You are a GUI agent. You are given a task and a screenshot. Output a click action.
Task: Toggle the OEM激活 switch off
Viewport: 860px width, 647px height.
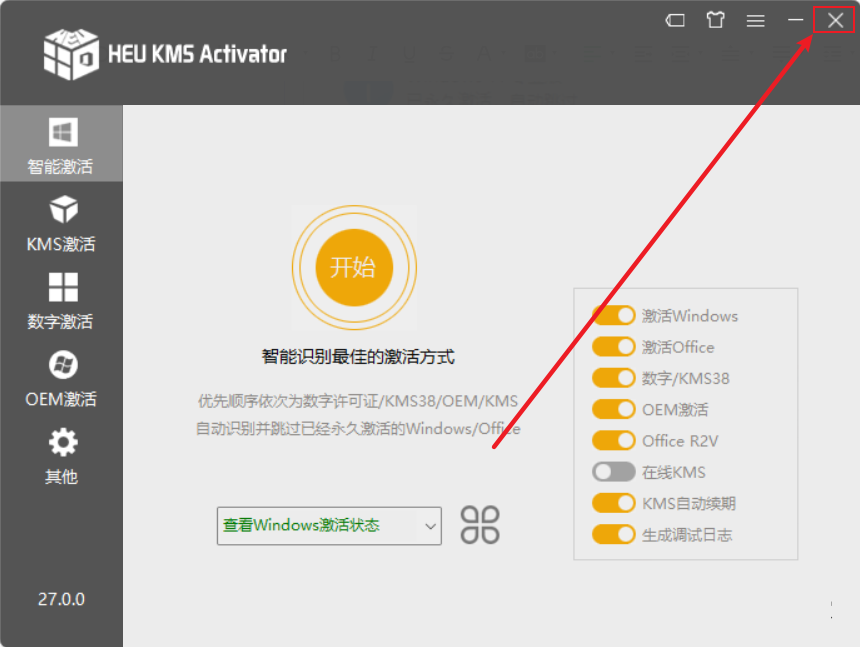[x=613, y=409]
